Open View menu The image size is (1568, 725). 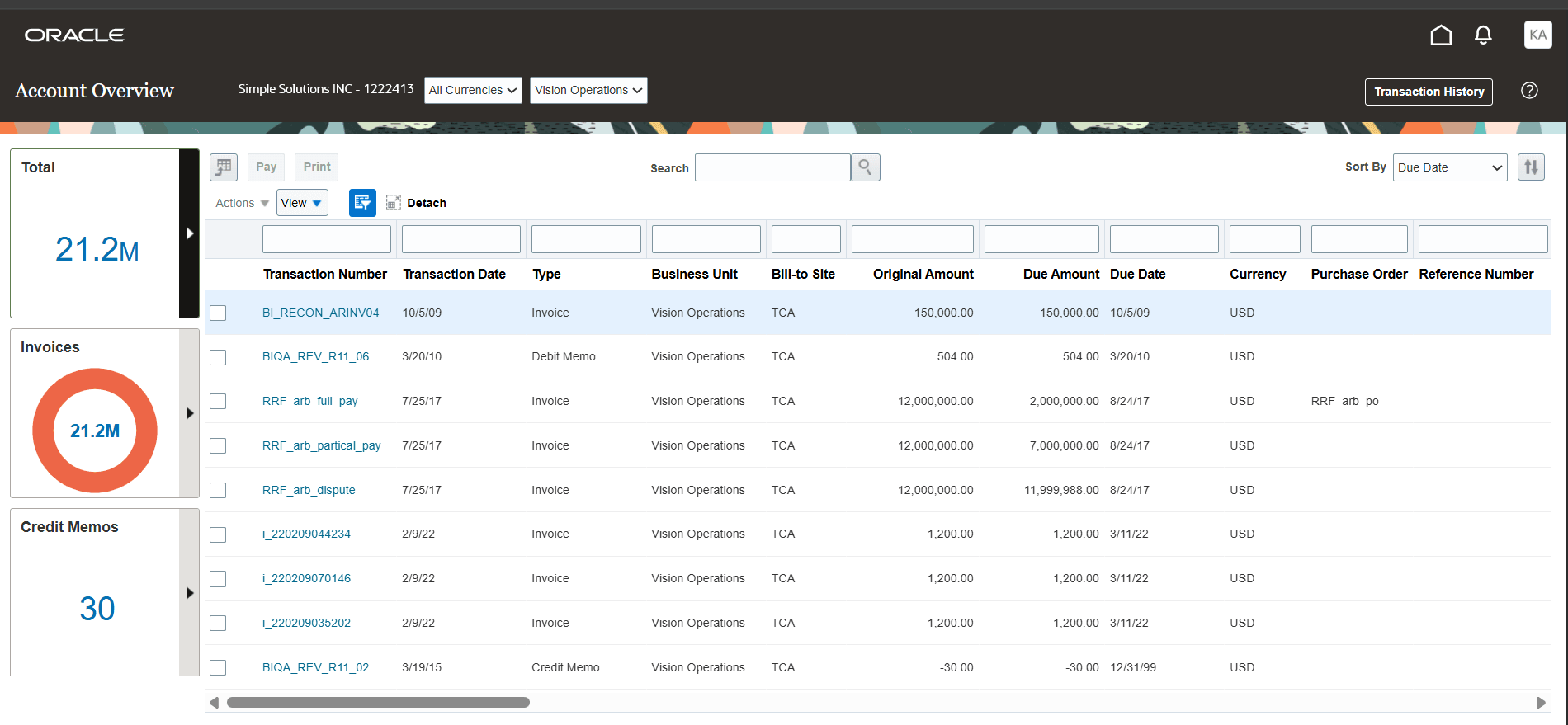tap(302, 203)
